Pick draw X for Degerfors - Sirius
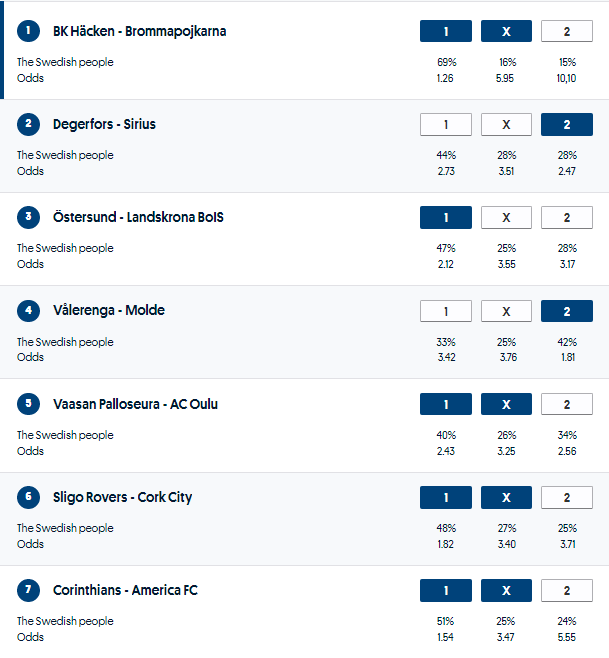609x658 pixels. (506, 124)
